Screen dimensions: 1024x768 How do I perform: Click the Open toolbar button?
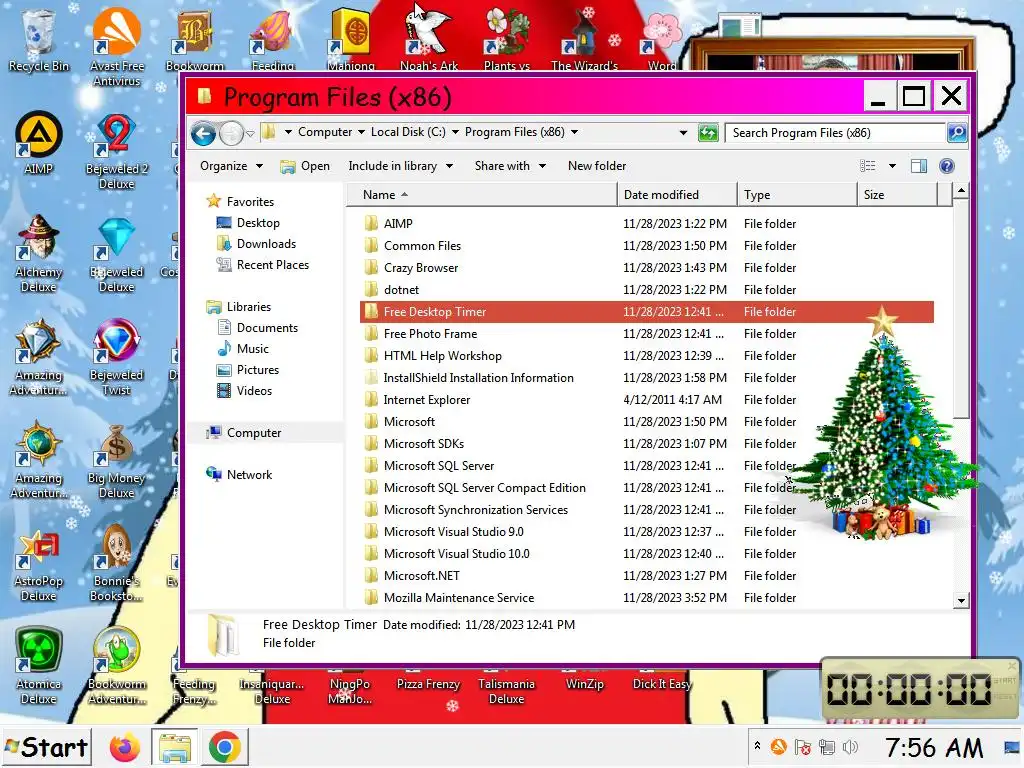click(305, 166)
